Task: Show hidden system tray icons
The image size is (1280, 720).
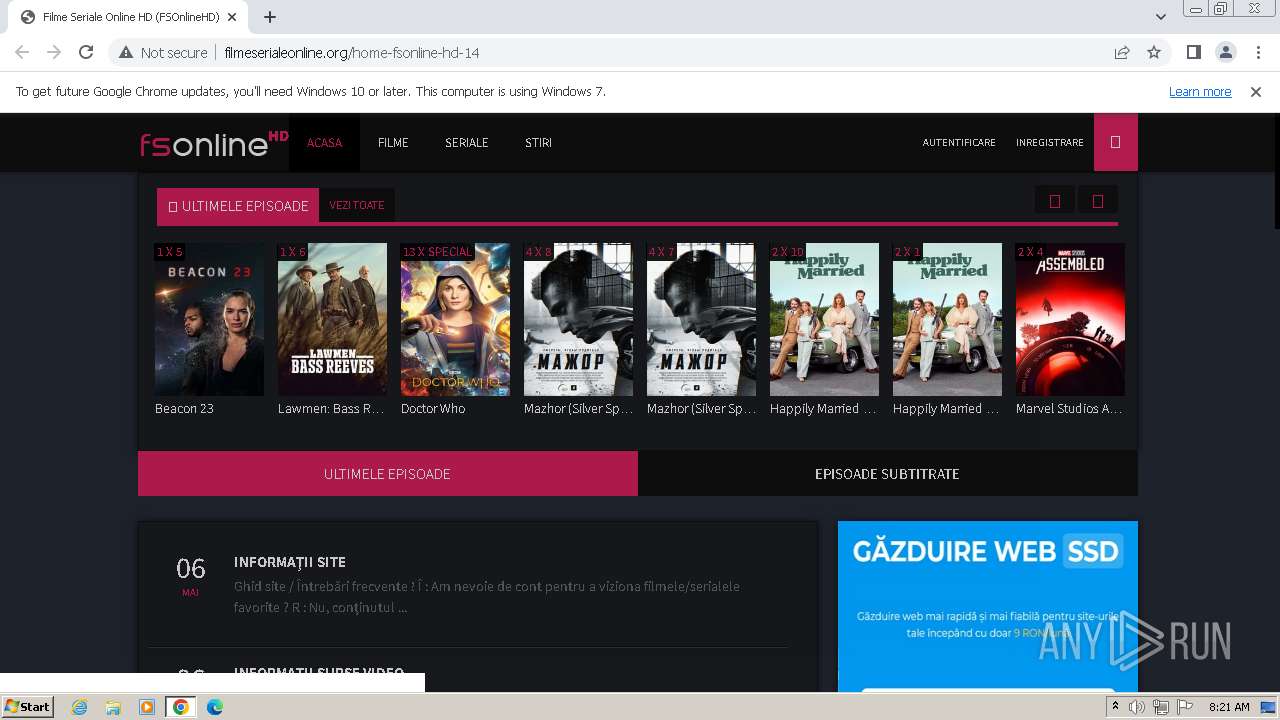Action: tap(1115, 707)
